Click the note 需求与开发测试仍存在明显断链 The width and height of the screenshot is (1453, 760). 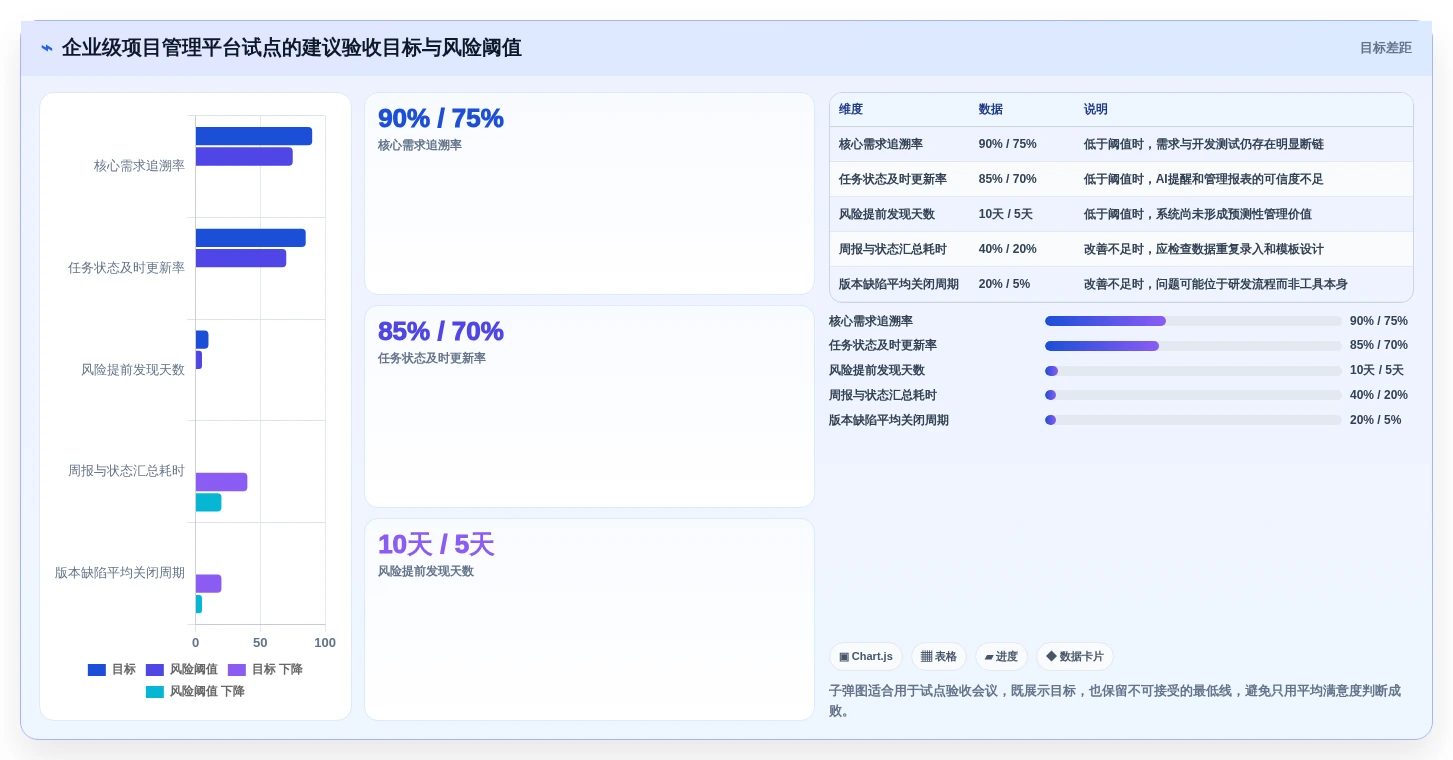pyautogui.click(x=1239, y=144)
